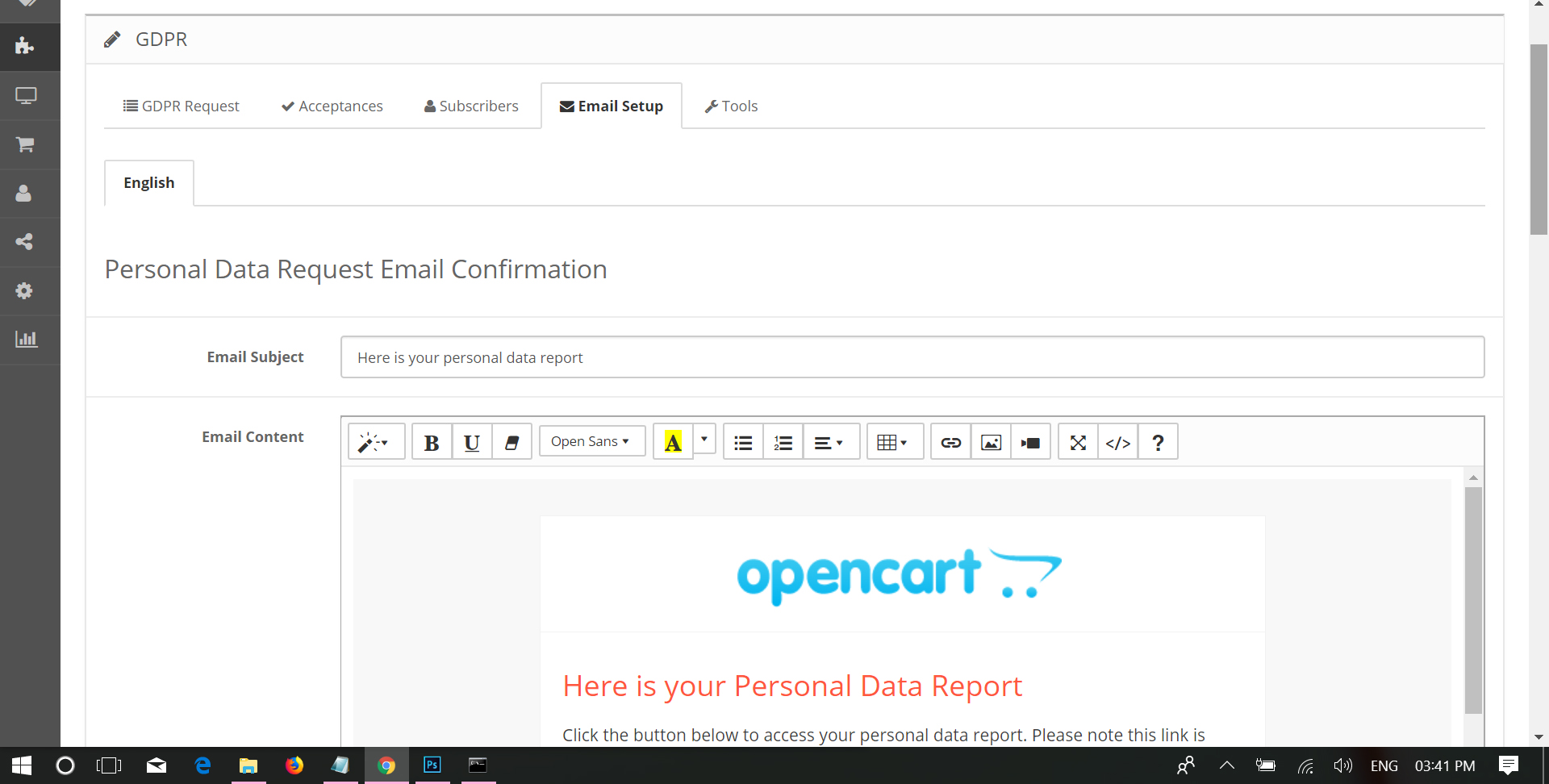1549x784 pixels.
Task: Click the ENG language indicator
Action: pyautogui.click(x=1384, y=766)
